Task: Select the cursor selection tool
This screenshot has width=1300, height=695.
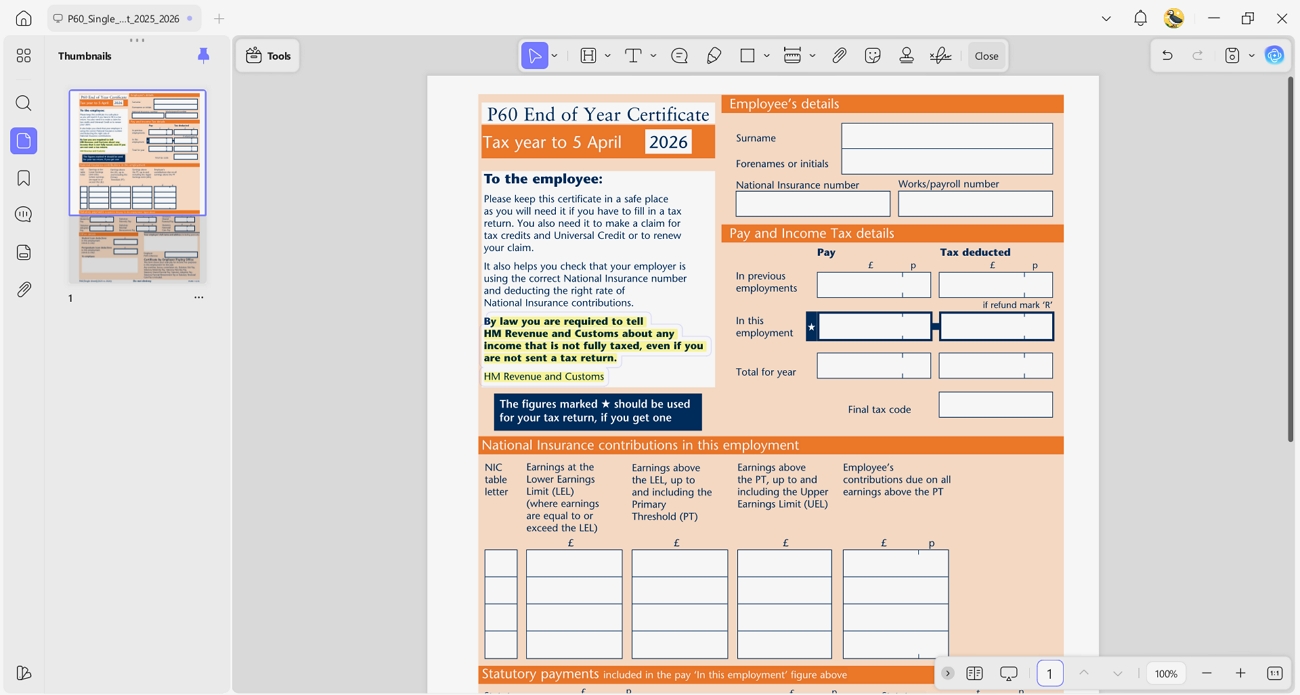Action: pyautogui.click(x=535, y=56)
